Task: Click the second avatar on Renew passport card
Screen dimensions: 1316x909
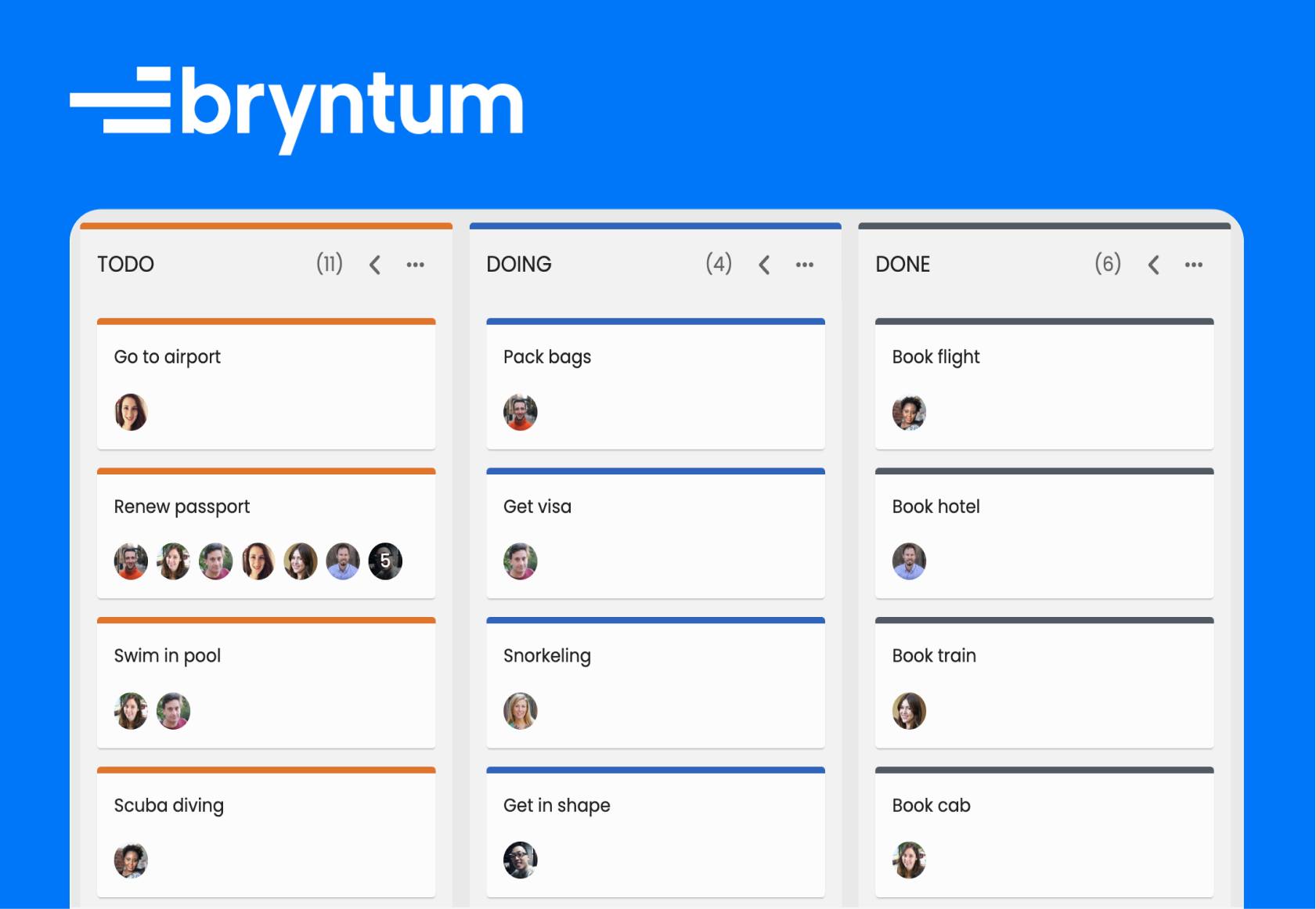Action: pos(174,561)
